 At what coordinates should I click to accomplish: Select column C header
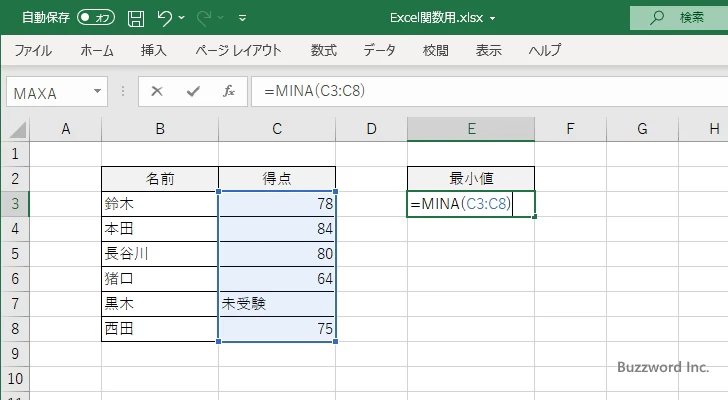click(x=277, y=129)
